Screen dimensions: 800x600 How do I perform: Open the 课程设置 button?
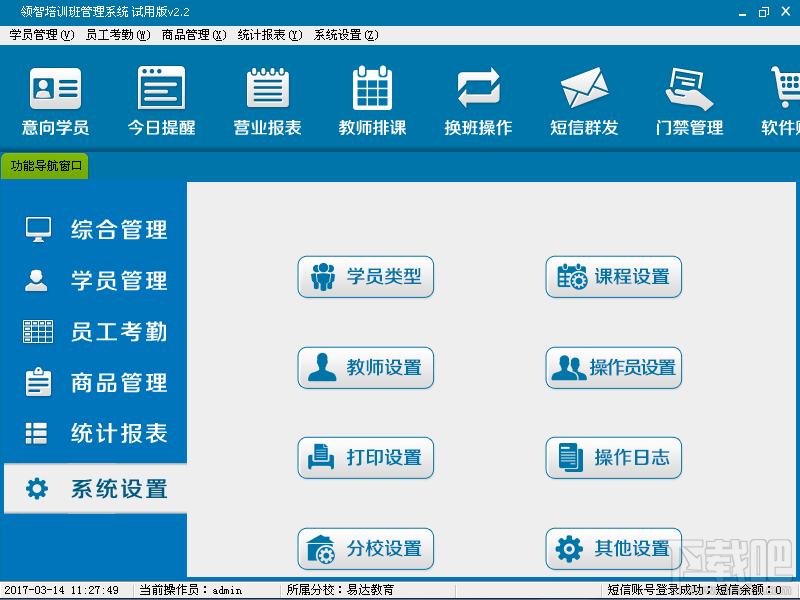point(614,277)
